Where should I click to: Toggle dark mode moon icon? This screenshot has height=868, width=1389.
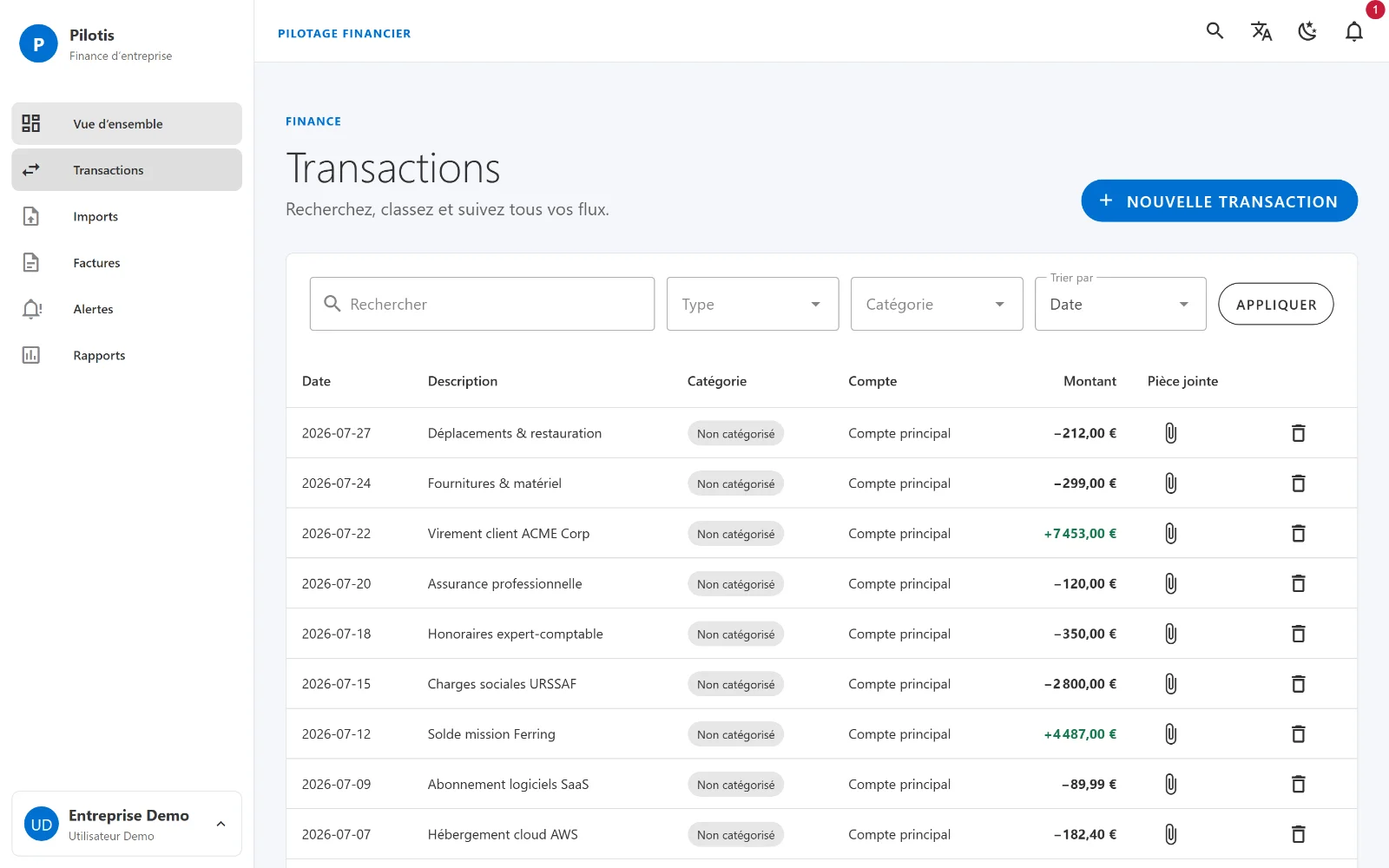[x=1307, y=31]
